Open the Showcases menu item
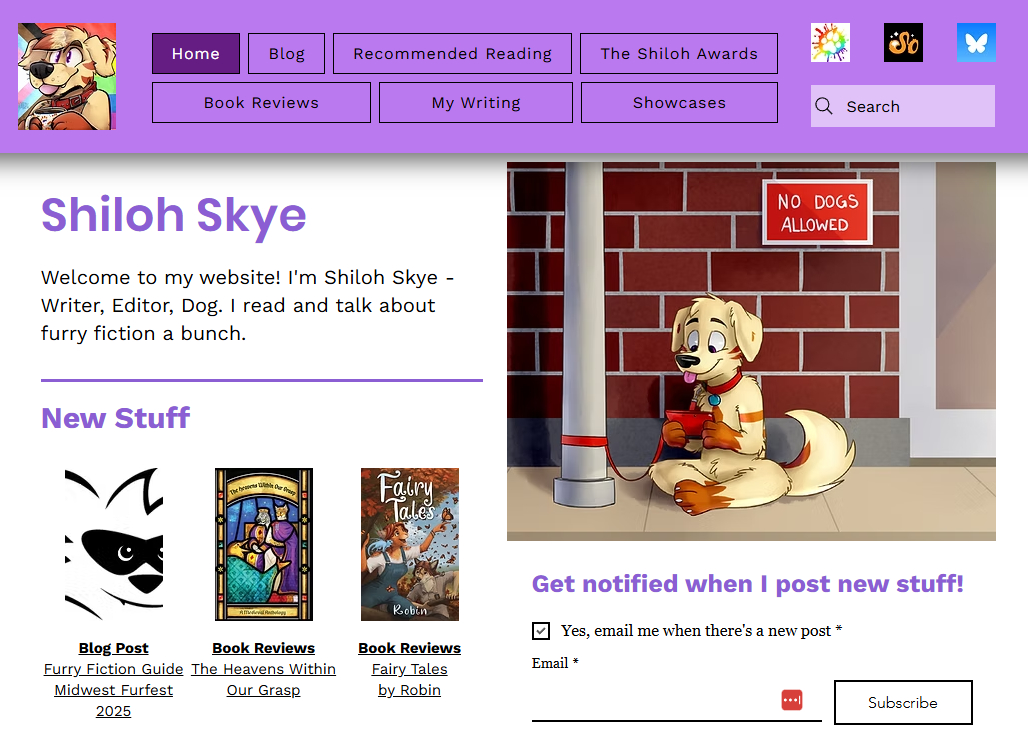This screenshot has width=1028, height=753. [679, 103]
